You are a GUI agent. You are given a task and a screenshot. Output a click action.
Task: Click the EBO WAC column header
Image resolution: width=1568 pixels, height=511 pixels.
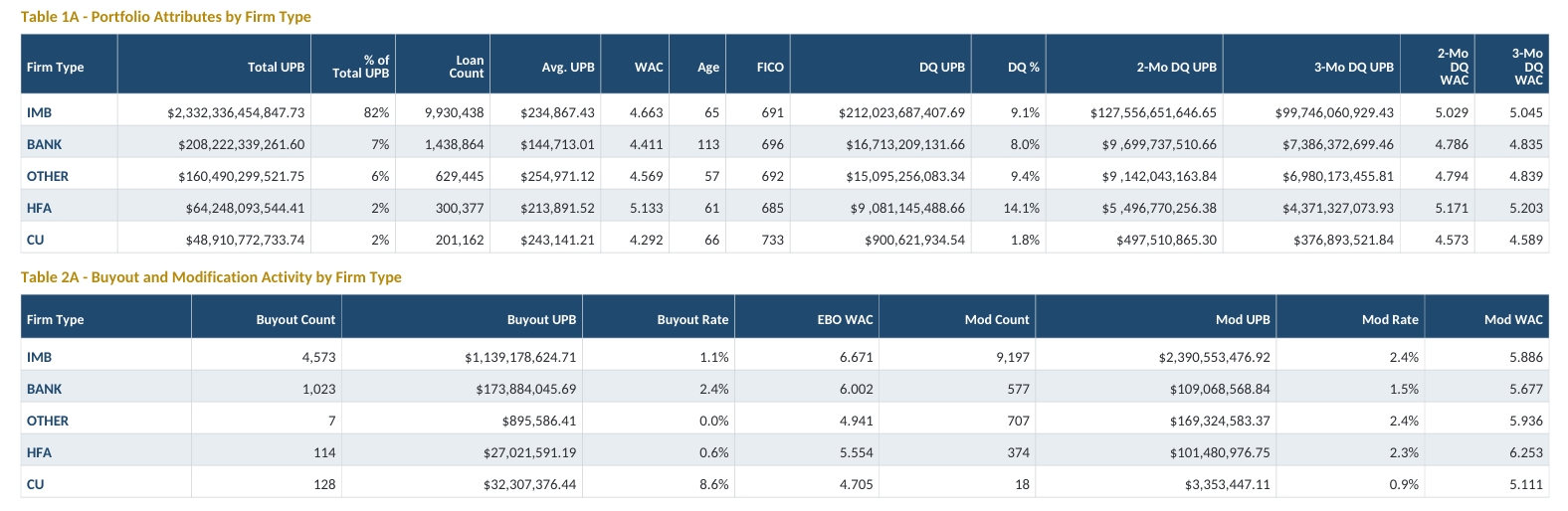pos(845,320)
